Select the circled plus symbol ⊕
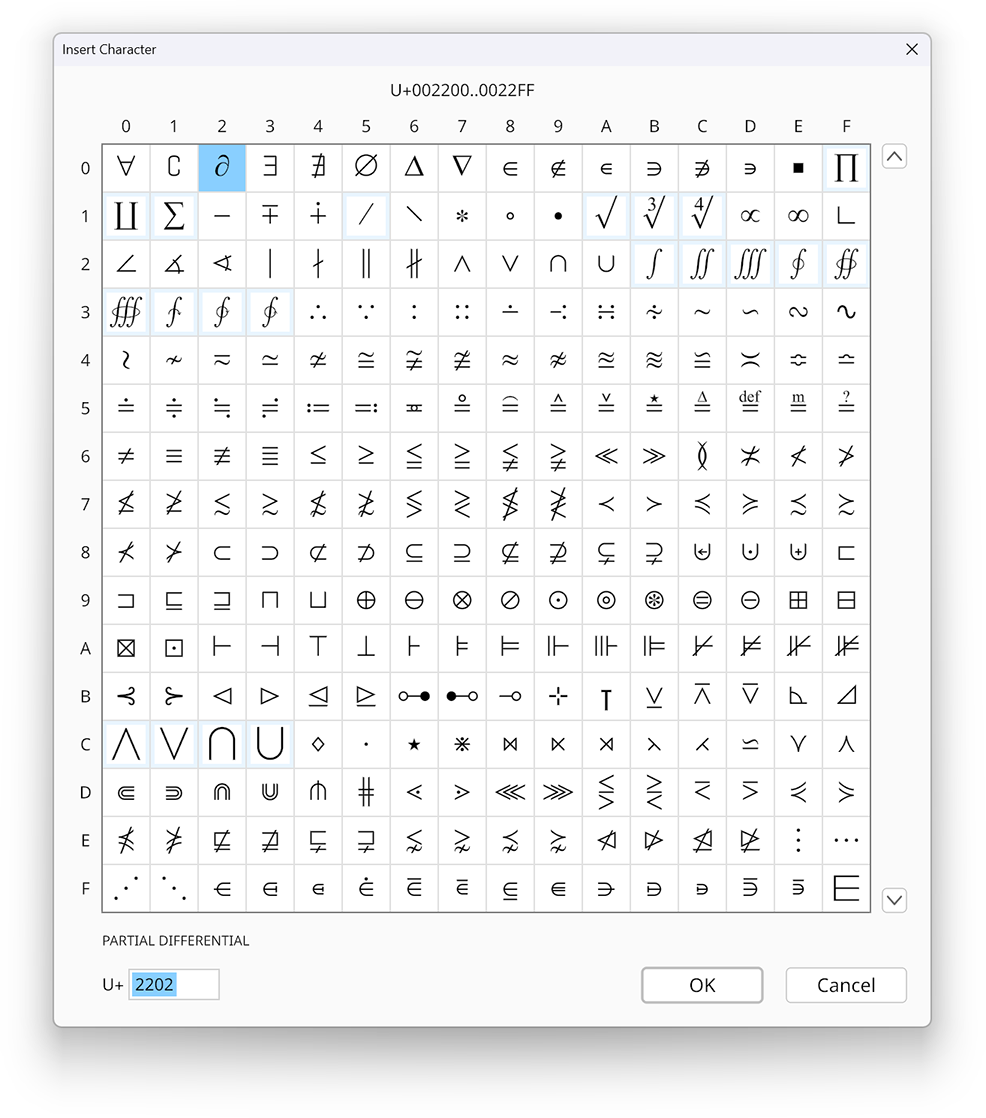The height and width of the screenshot is (1118, 986). [x=366, y=600]
